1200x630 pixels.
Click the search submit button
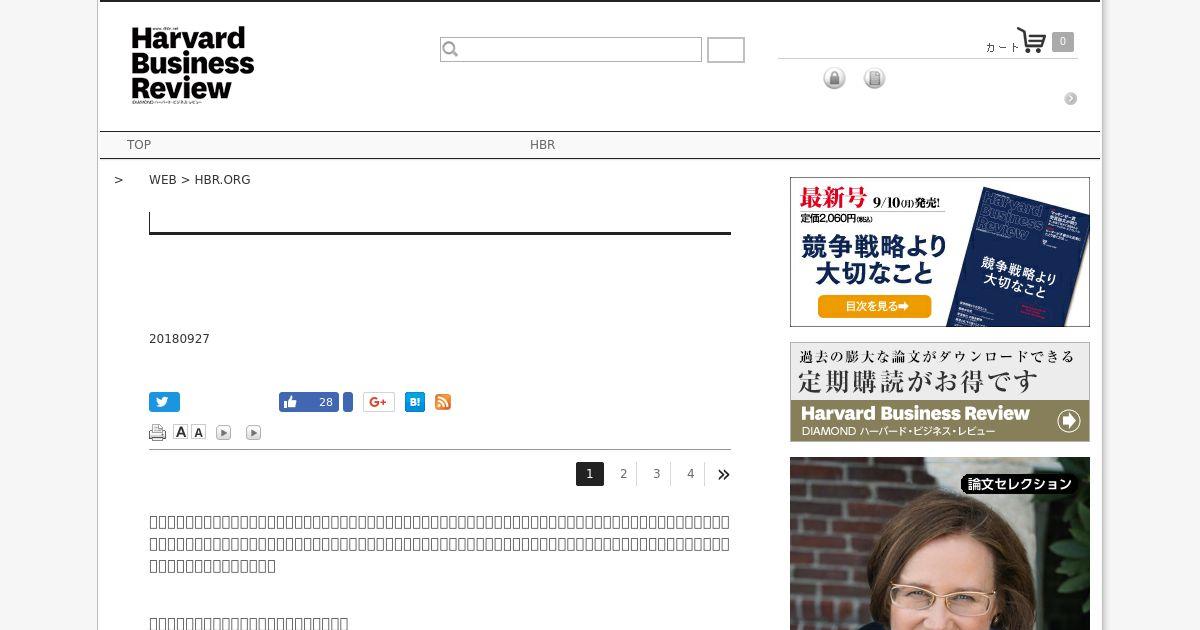(x=726, y=50)
